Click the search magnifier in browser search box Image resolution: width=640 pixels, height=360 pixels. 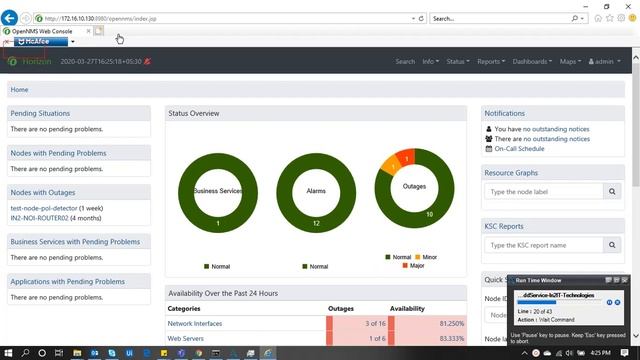[574, 18]
